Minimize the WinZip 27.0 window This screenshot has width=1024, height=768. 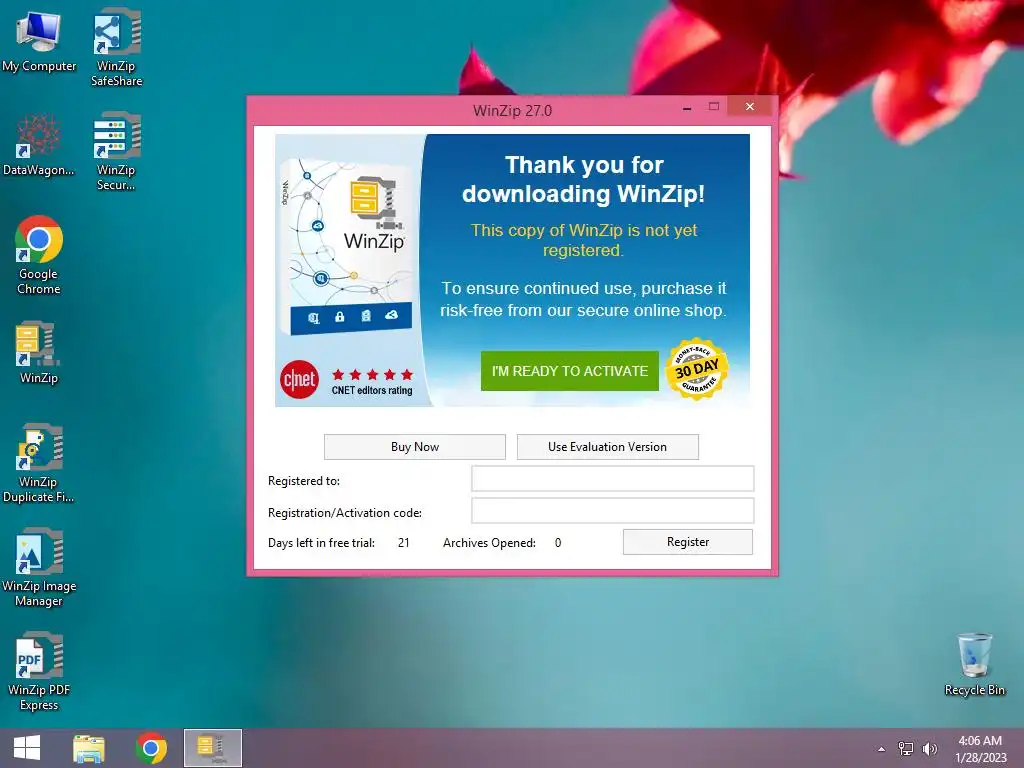[687, 107]
